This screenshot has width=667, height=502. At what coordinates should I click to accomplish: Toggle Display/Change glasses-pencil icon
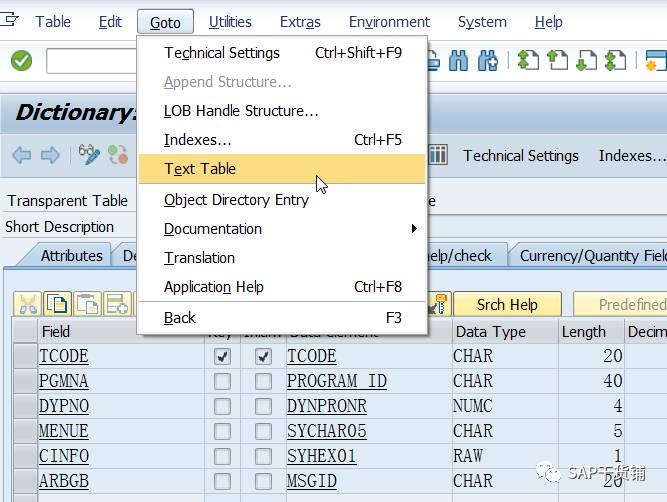[89, 154]
